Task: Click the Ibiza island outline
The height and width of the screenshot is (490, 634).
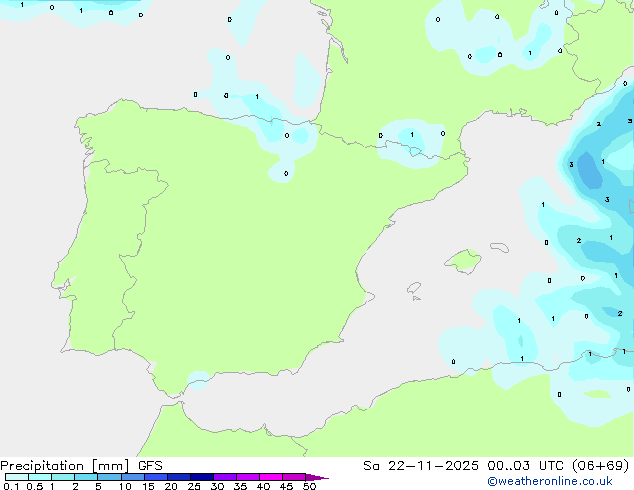Action: 414,288
